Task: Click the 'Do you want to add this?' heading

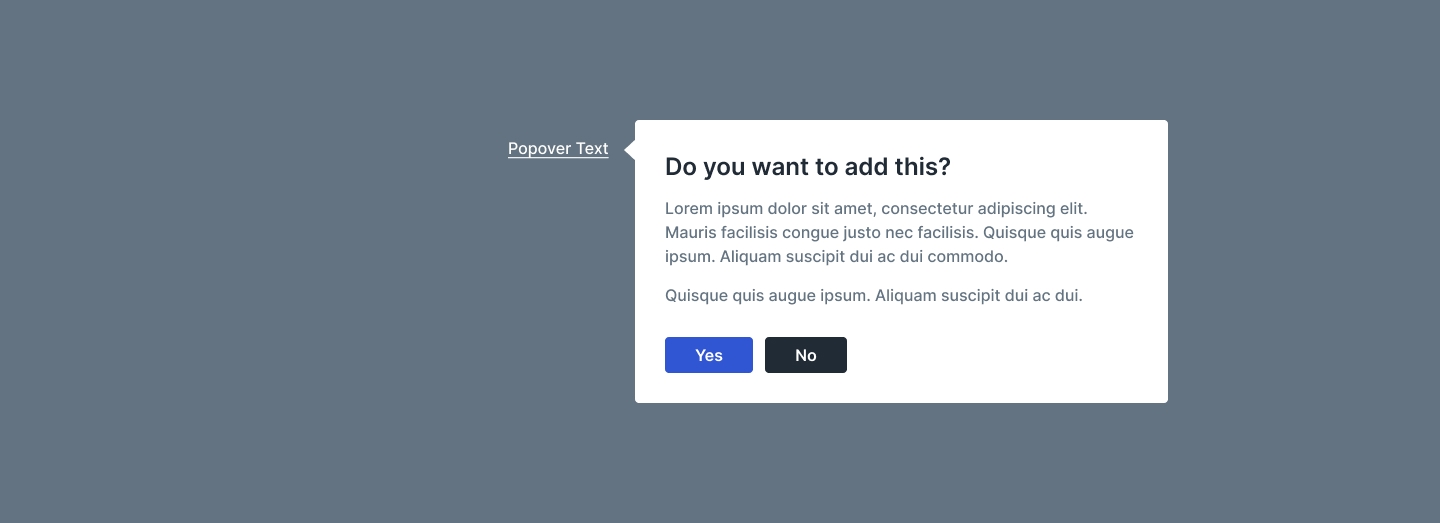Action: [807, 167]
